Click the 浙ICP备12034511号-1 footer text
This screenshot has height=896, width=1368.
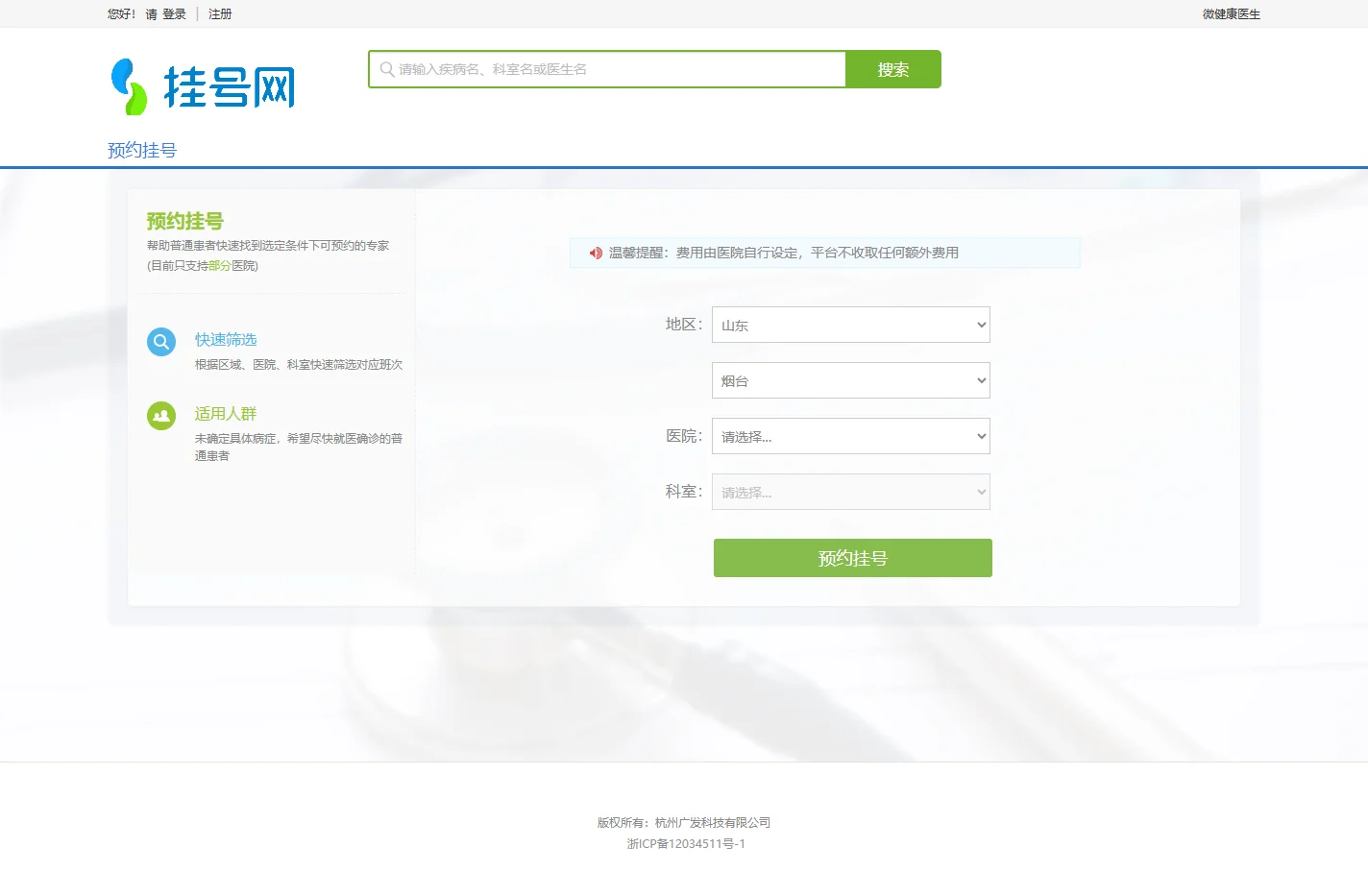[x=686, y=844]
